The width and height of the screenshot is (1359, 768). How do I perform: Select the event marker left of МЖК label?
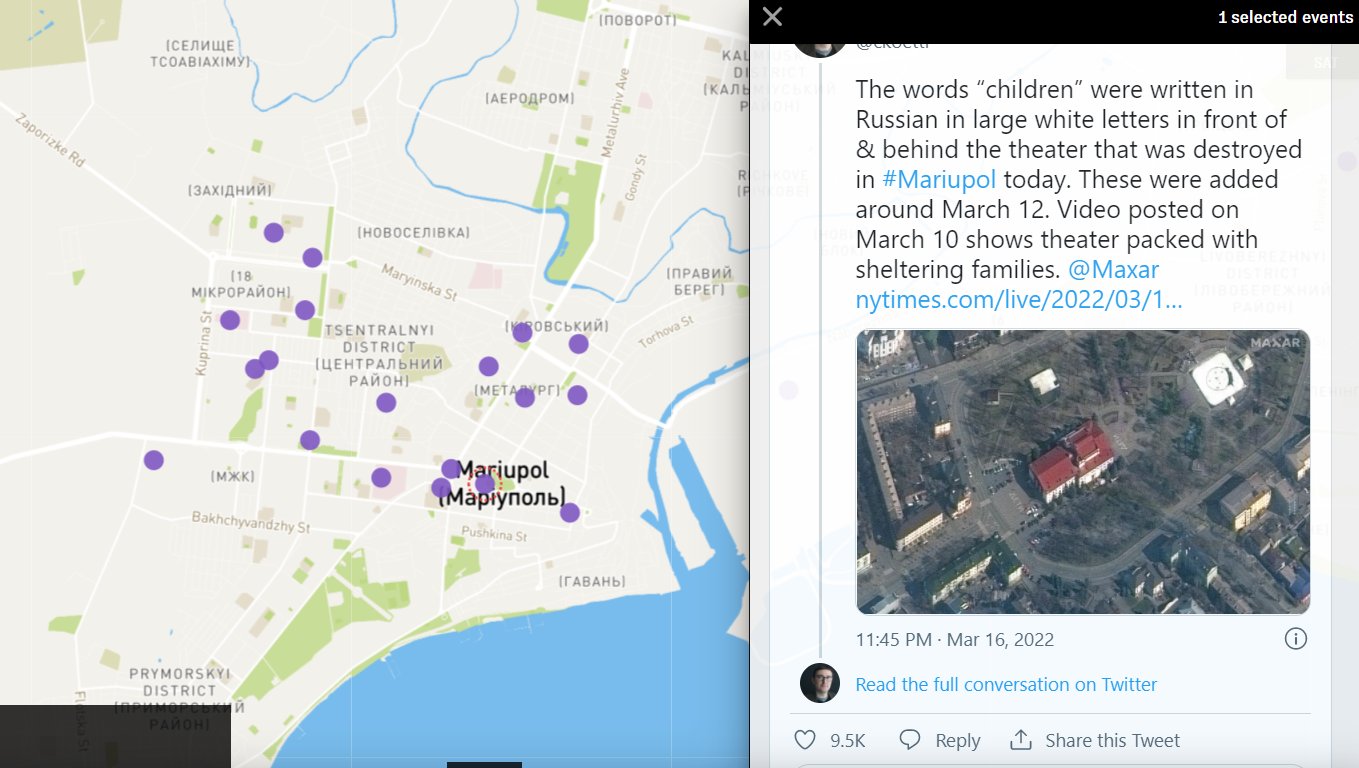153,460
